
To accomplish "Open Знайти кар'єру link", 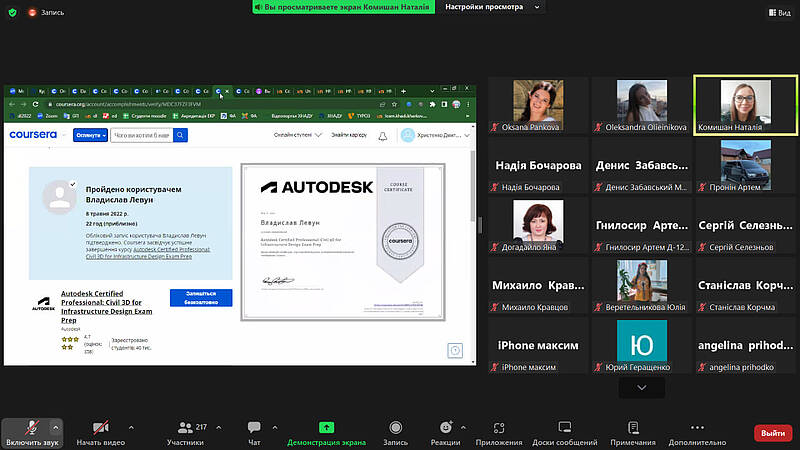I will click(x=349, y=135).
